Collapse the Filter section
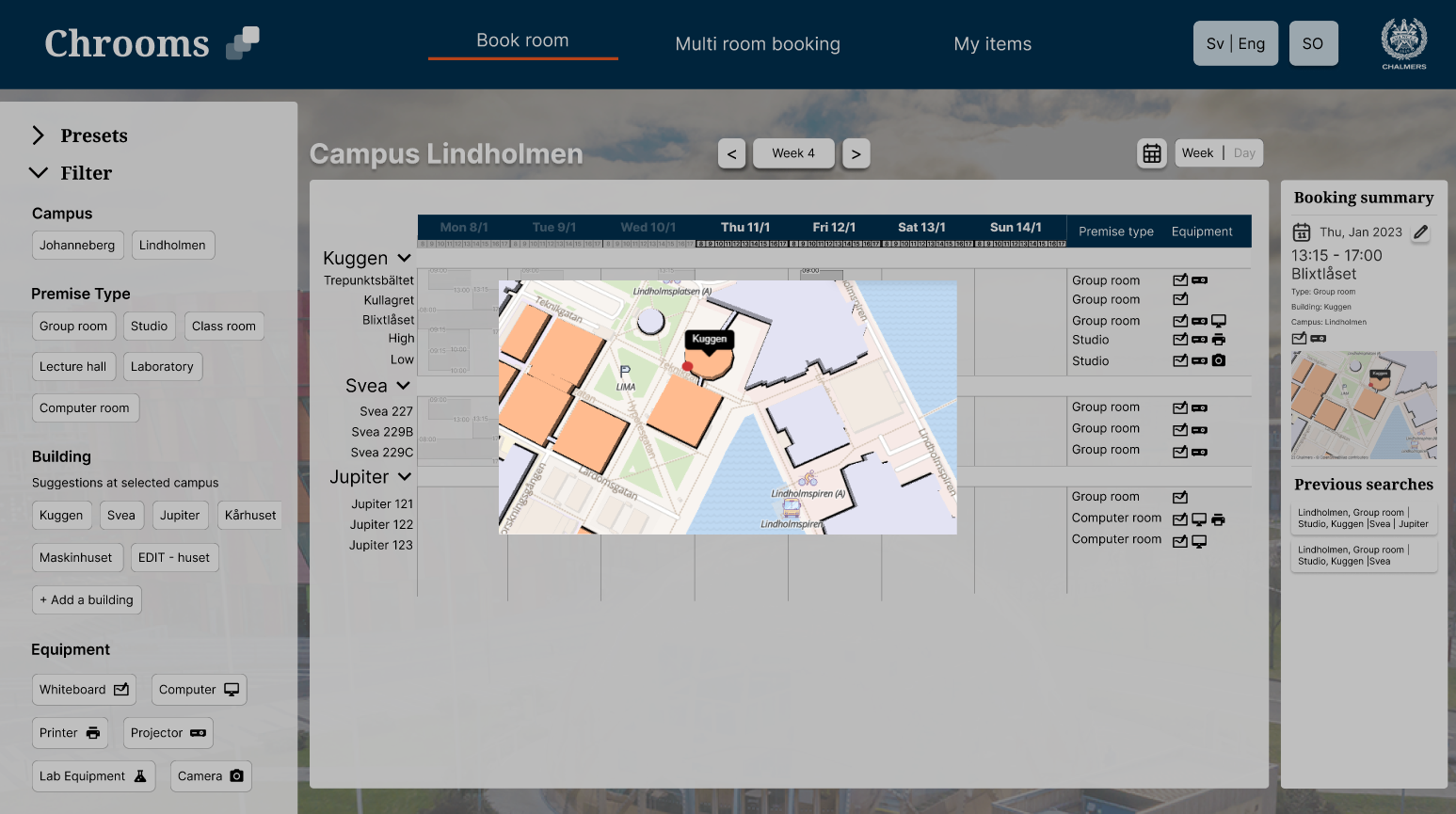The height and width of the screenshot is (814, 1456). click(39, 173)
